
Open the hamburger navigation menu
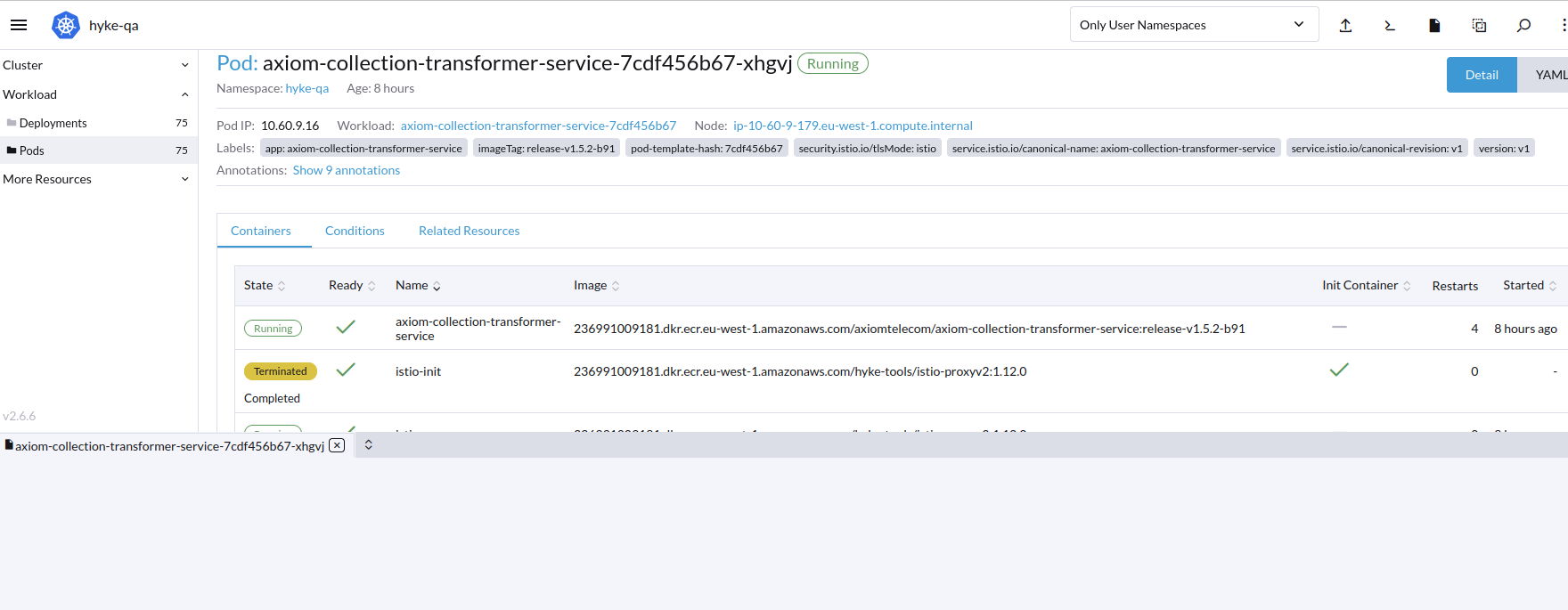19,25
